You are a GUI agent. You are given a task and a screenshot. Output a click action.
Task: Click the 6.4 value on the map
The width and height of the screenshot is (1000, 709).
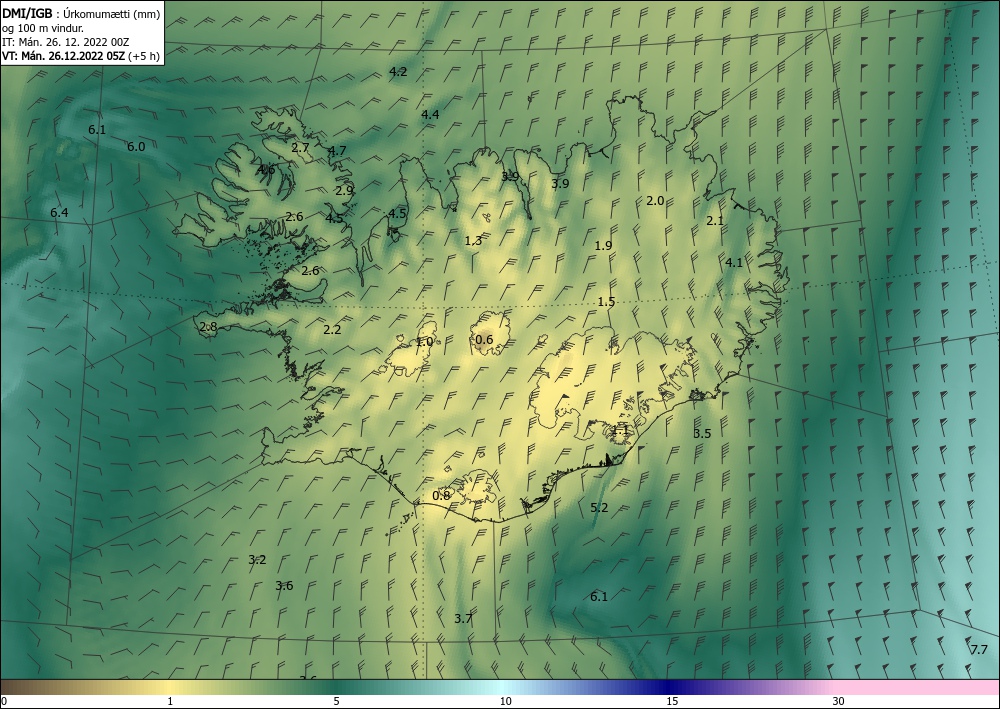pyautogui.click(x=59, y=213)
